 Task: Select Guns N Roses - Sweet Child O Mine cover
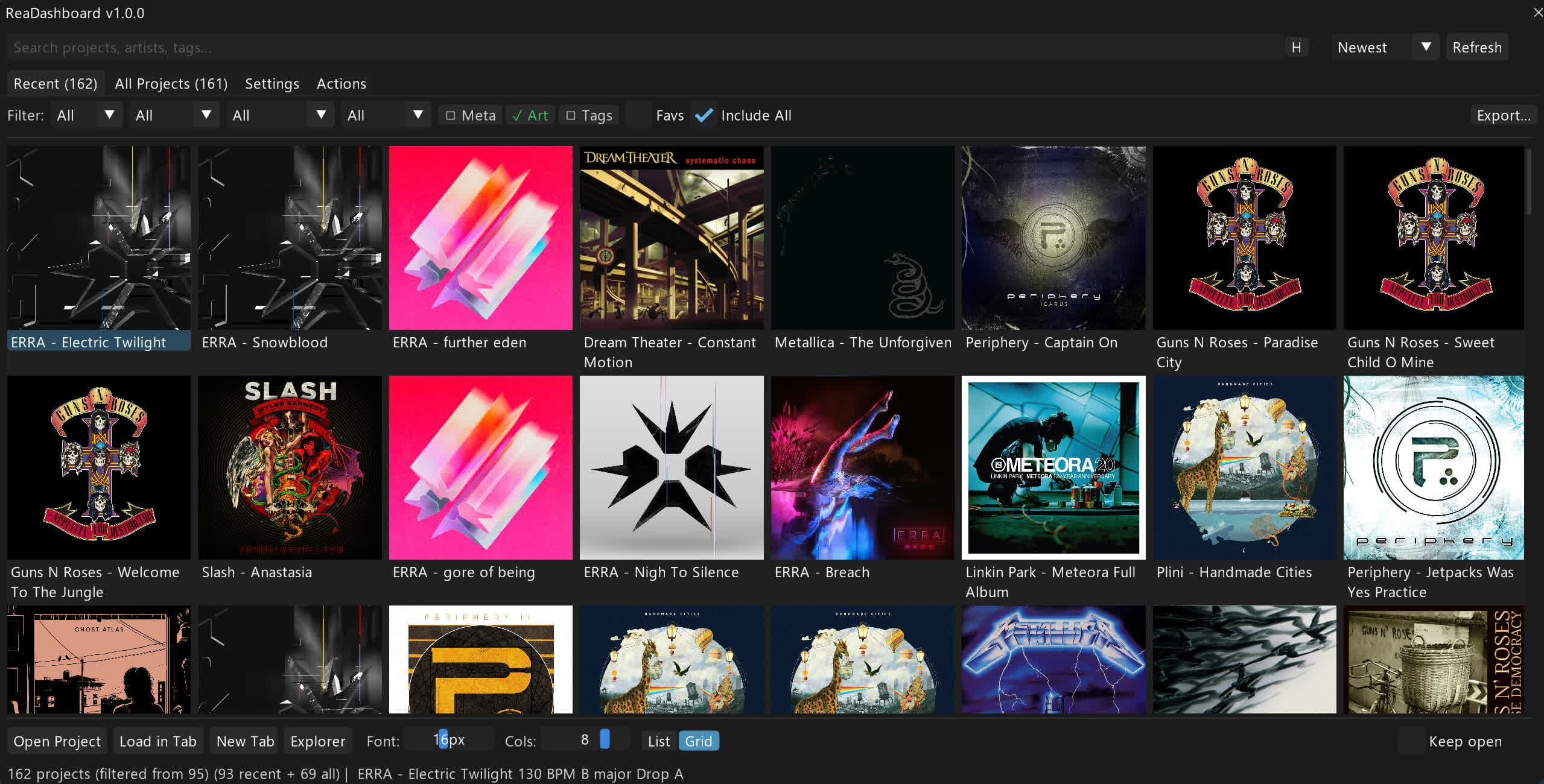point(1434,238)
